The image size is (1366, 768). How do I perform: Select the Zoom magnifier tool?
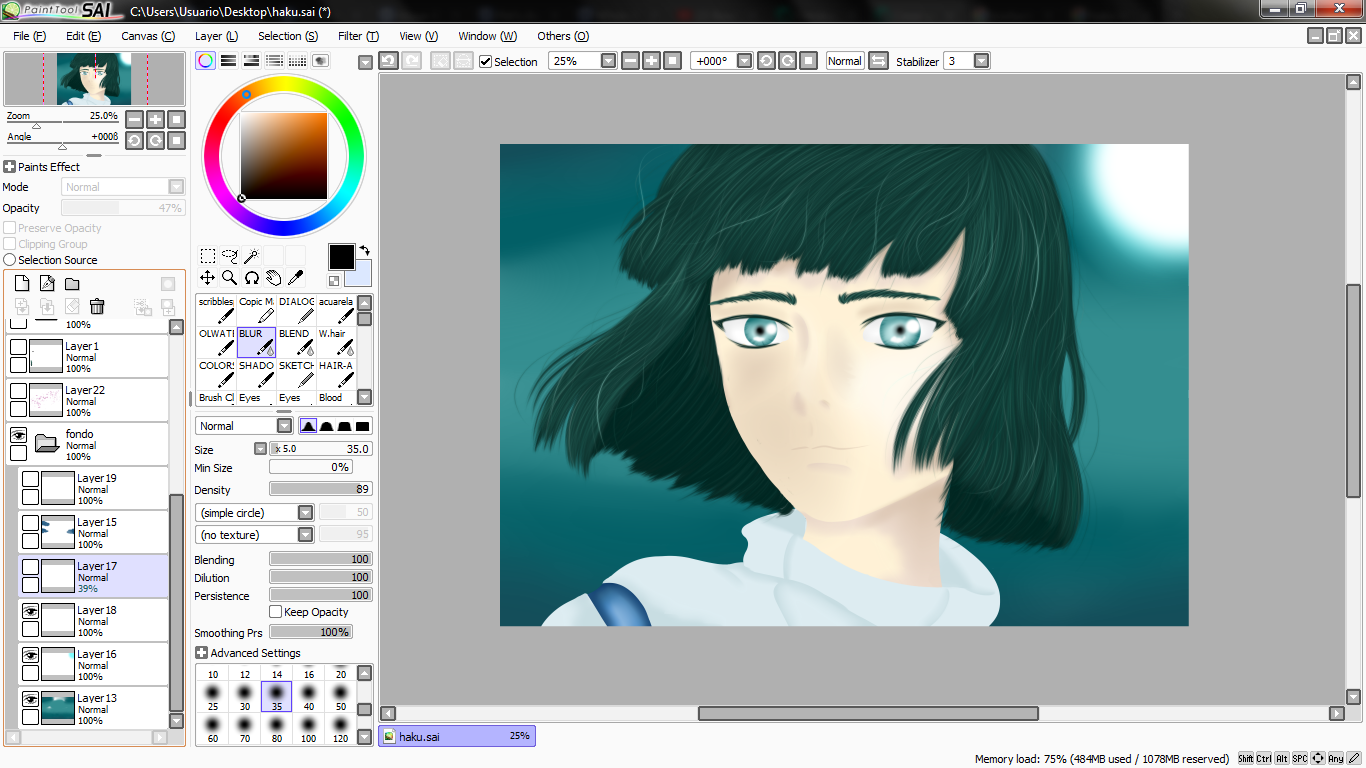[229, 278]
